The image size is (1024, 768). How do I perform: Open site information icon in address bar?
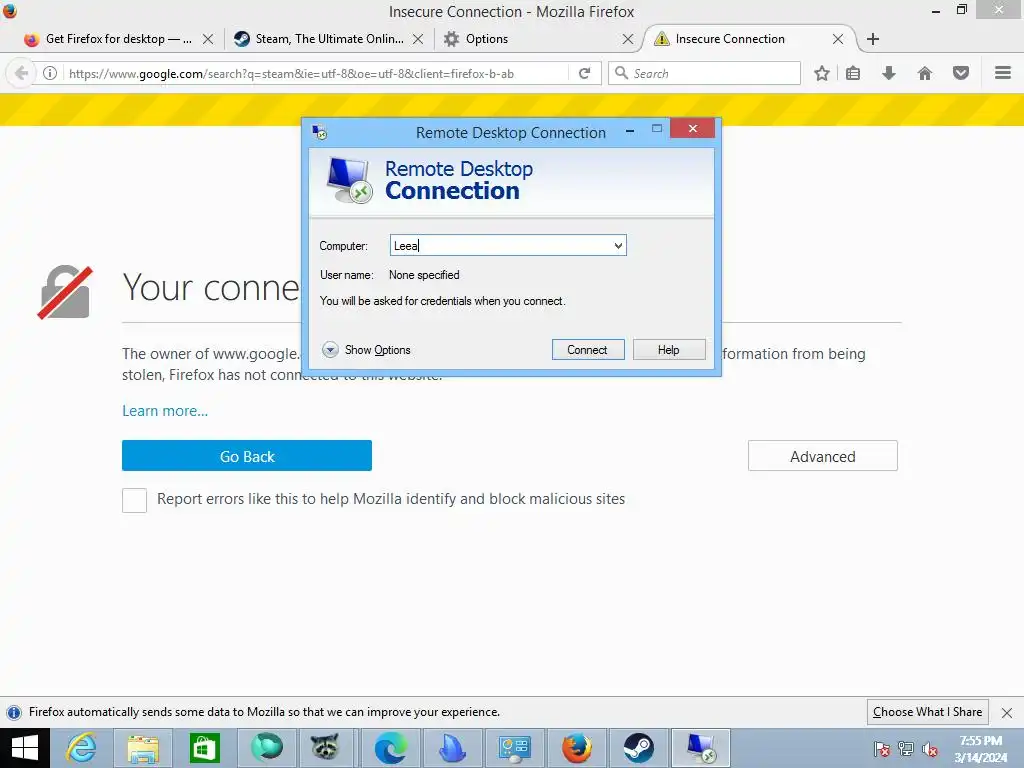point(50,73)
